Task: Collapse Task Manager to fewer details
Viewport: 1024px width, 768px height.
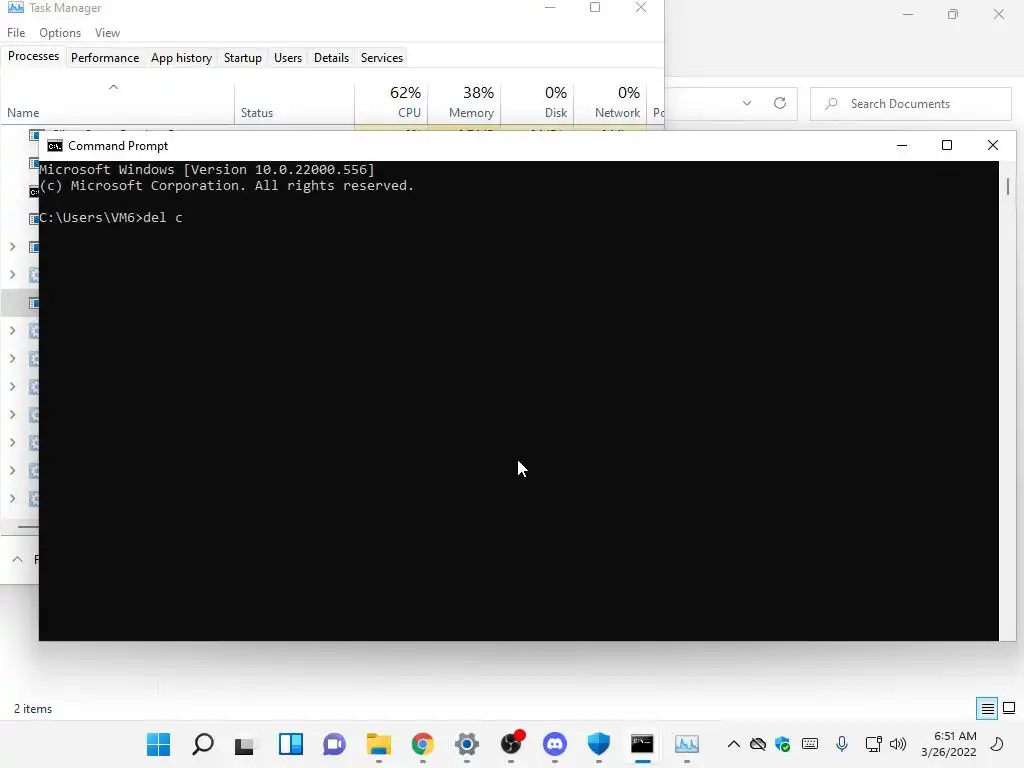Action: tap(18, 559)
